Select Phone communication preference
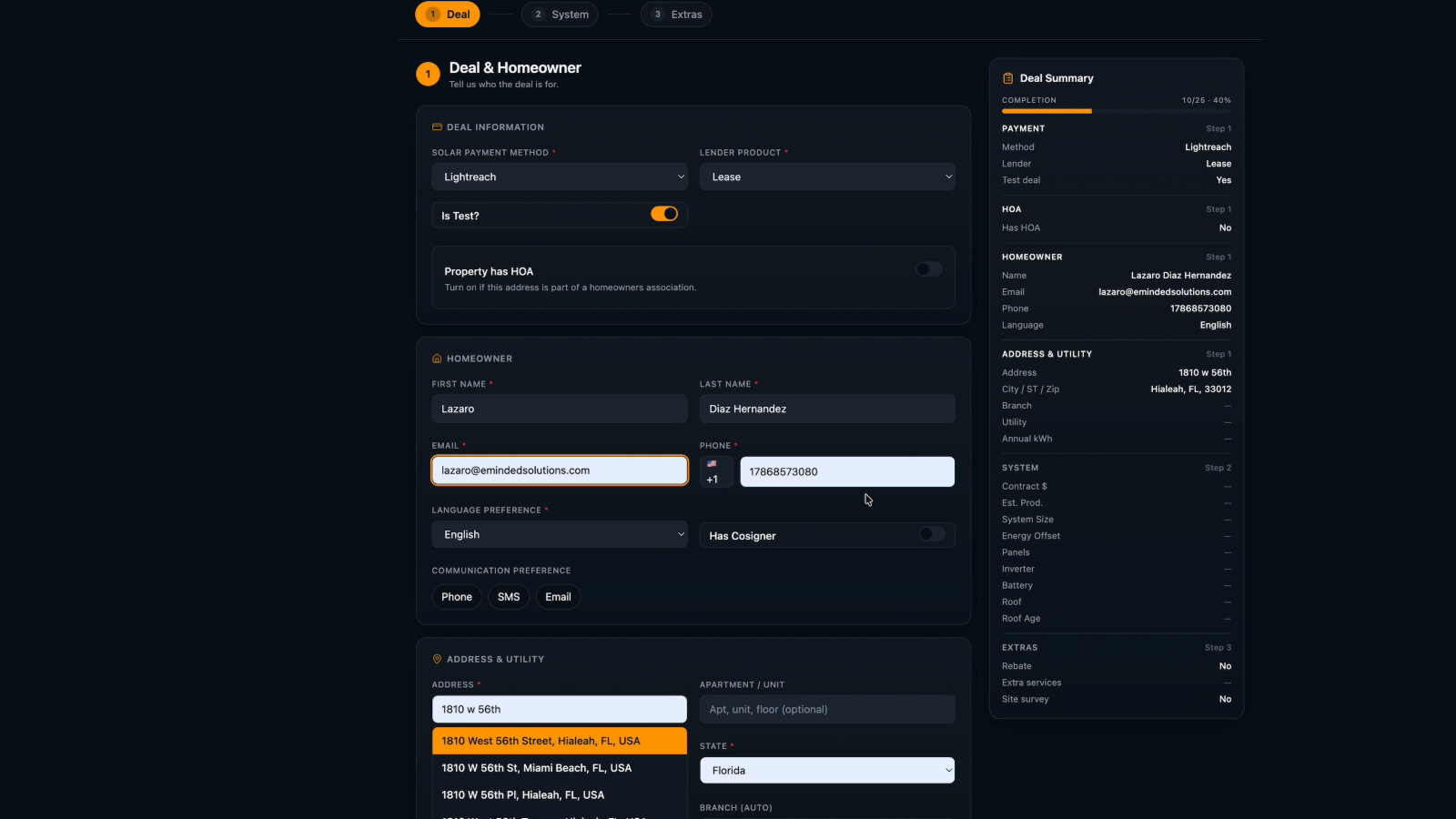This screenshot has height=819, width=1456. tap(457, 597)
